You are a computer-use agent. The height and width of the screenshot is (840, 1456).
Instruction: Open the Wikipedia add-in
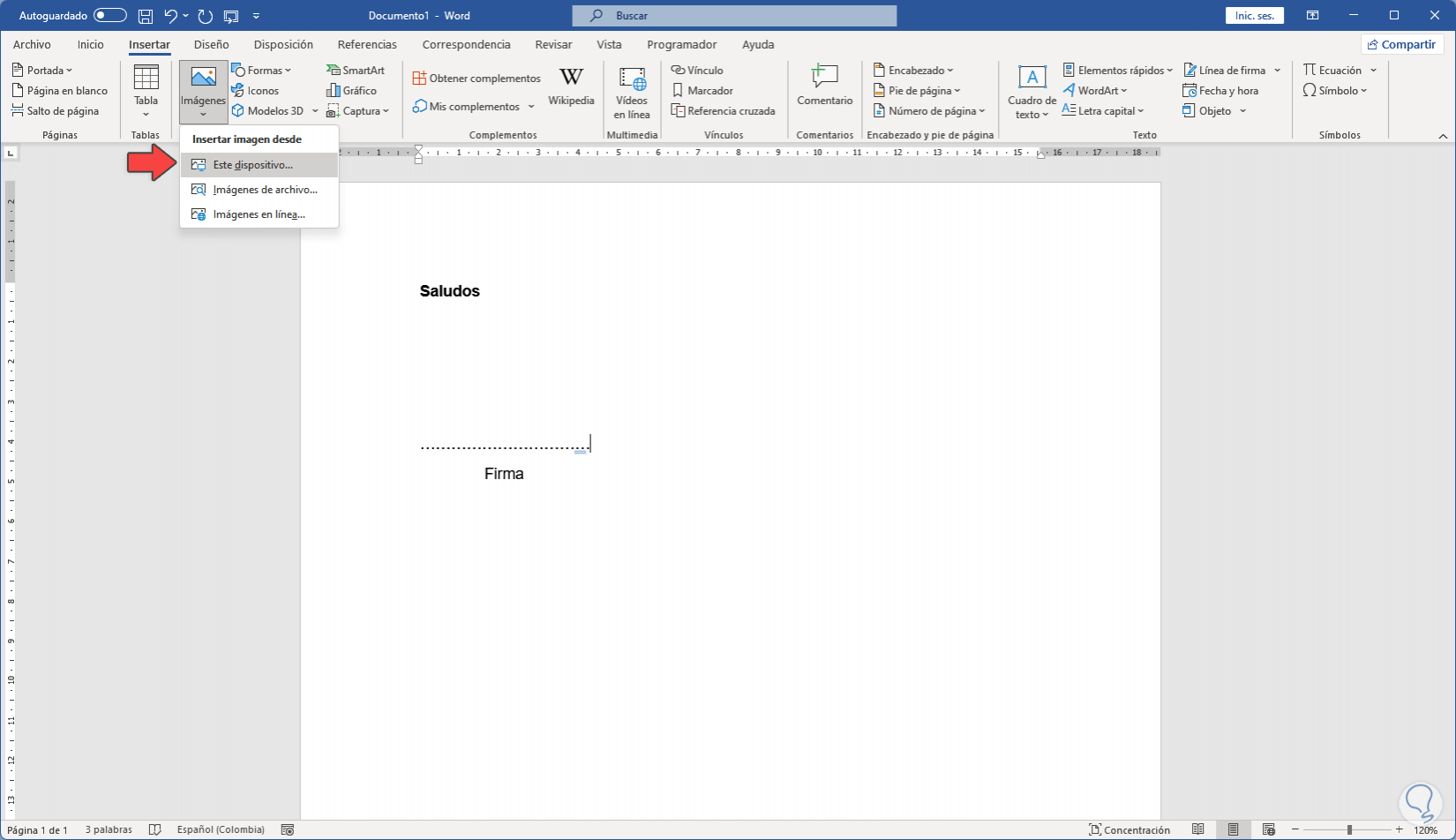[x=571, y=87]
